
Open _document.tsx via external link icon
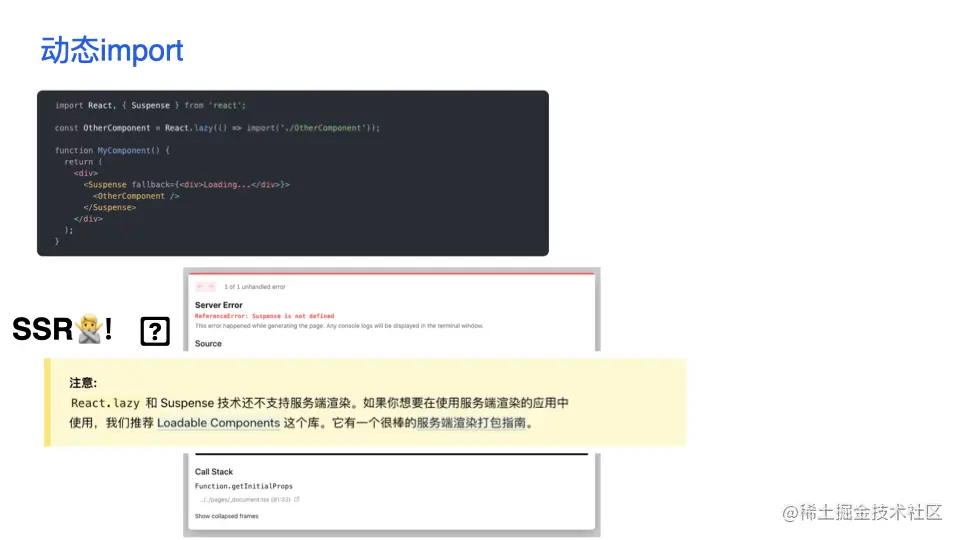pos(297,500)
